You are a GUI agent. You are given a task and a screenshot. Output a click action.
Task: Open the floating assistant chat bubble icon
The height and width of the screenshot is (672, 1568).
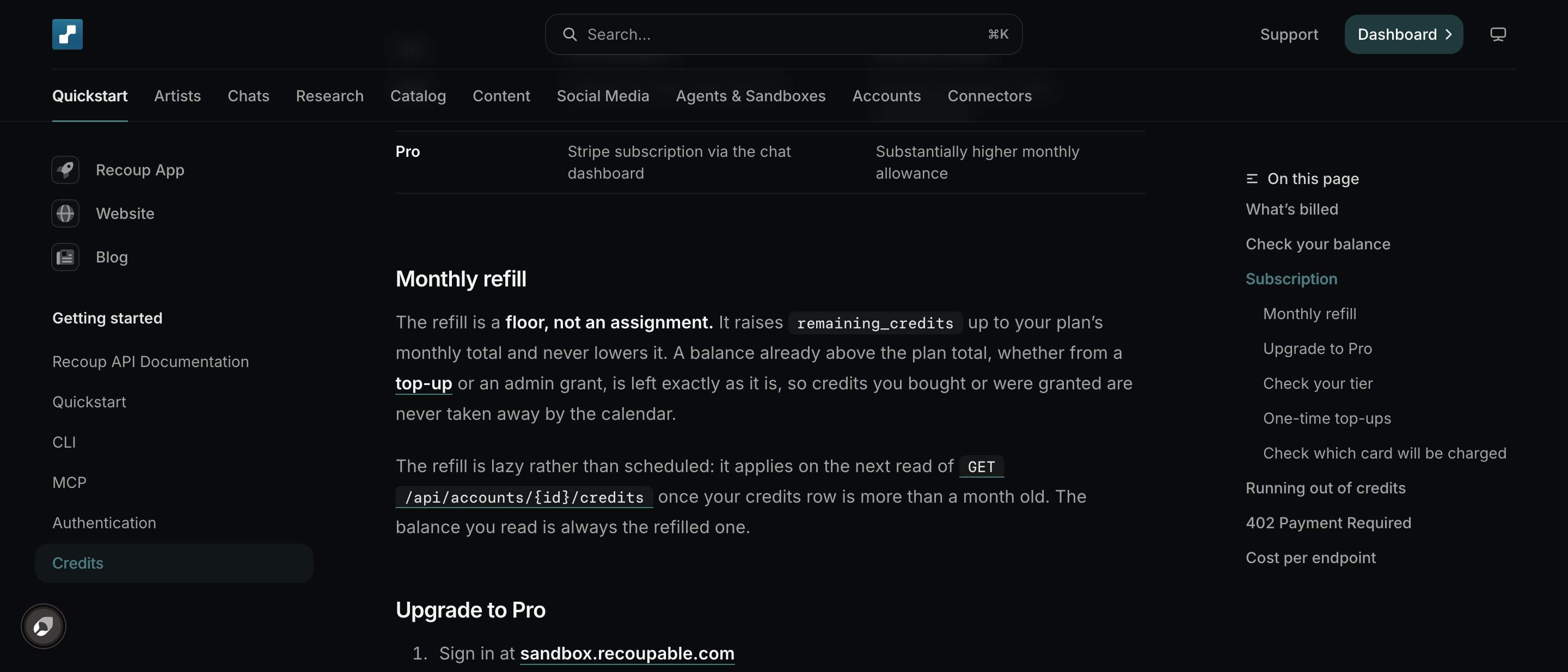coord(43,626)
